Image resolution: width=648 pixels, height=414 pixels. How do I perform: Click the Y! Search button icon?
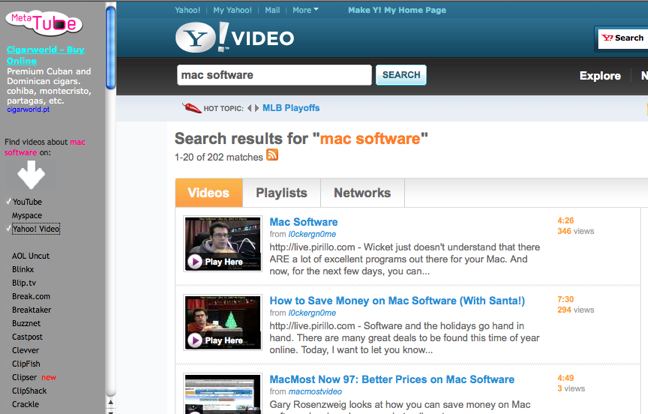pos(621,38)
